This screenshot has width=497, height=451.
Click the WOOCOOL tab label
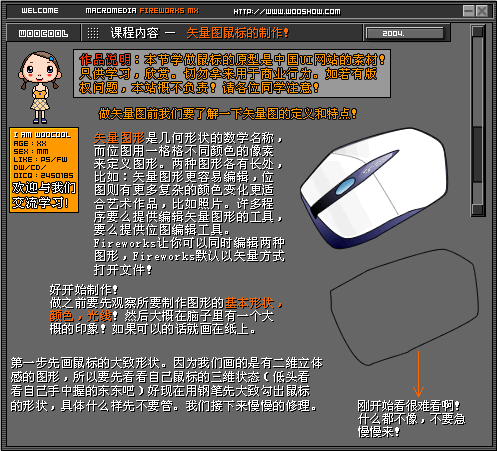43,33
